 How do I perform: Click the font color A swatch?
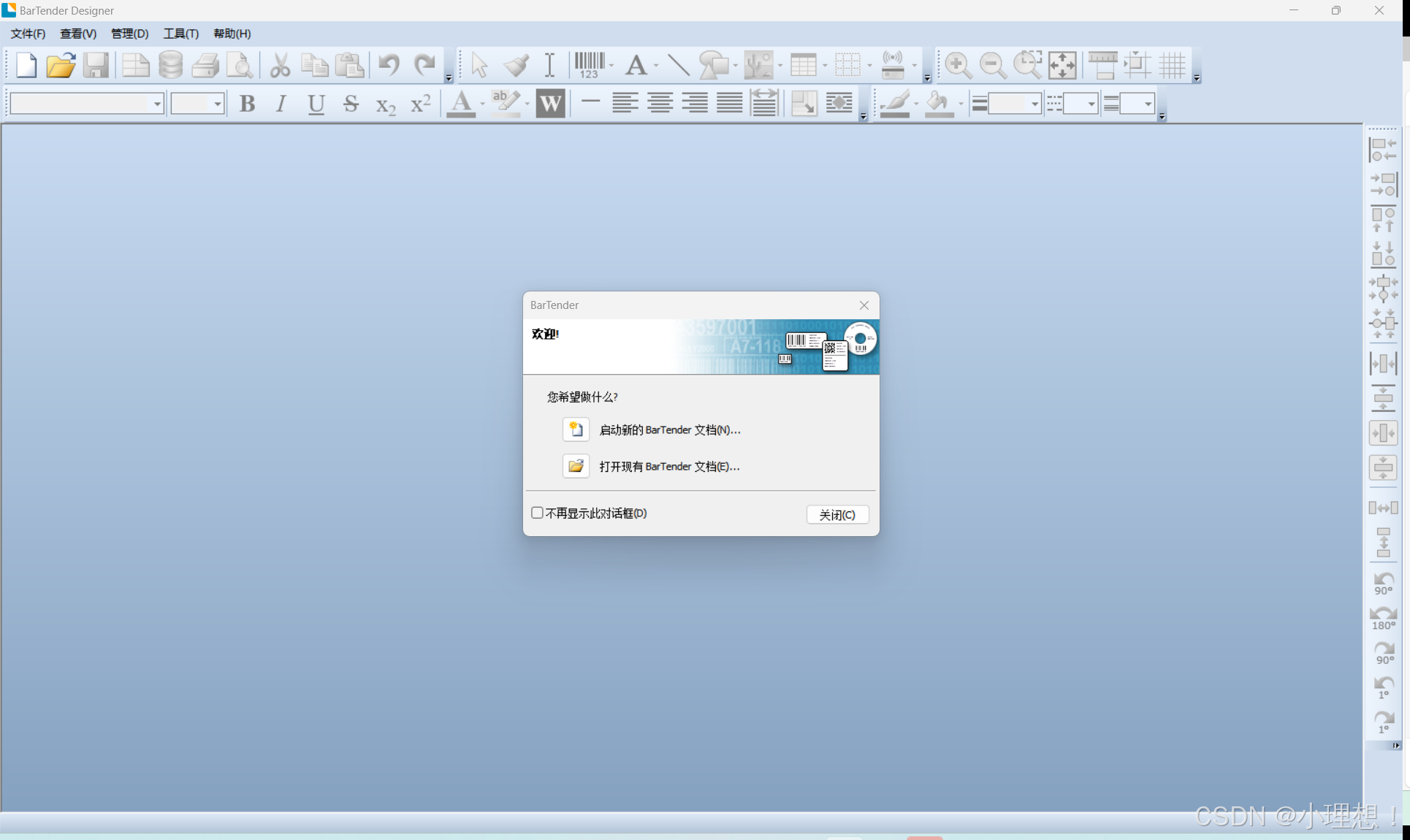pos(460,104)
